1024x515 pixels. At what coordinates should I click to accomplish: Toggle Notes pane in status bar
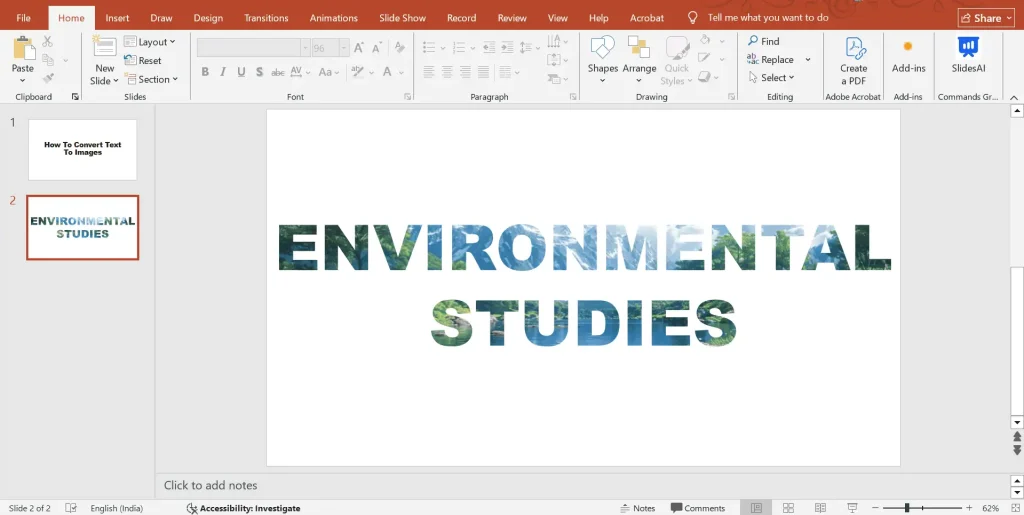pos(637,508)
